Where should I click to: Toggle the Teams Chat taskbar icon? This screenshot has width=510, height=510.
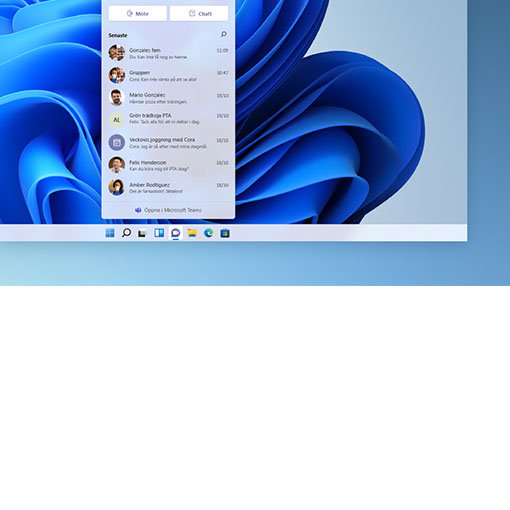point(176,233)
